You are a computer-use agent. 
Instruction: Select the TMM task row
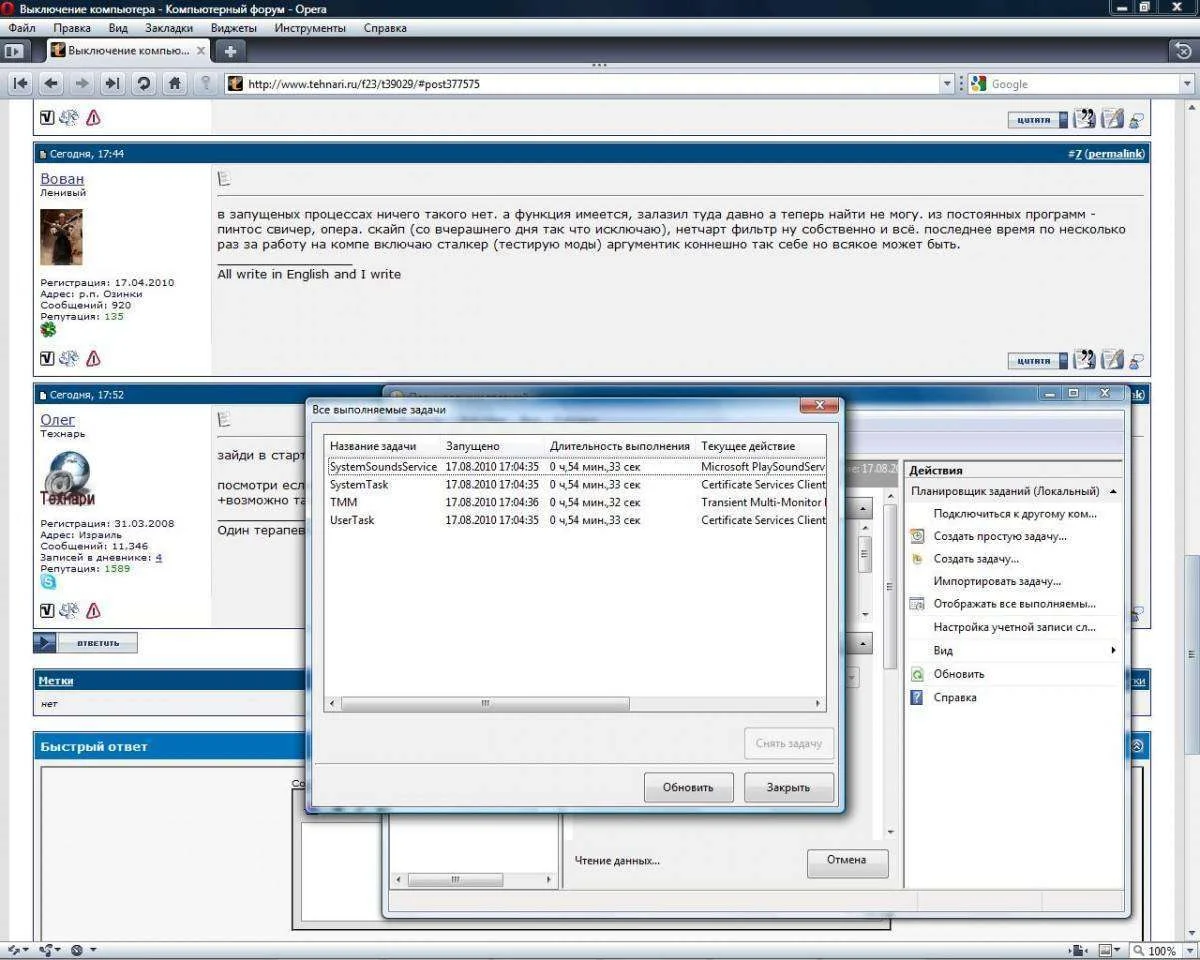[x=577, y=502]
